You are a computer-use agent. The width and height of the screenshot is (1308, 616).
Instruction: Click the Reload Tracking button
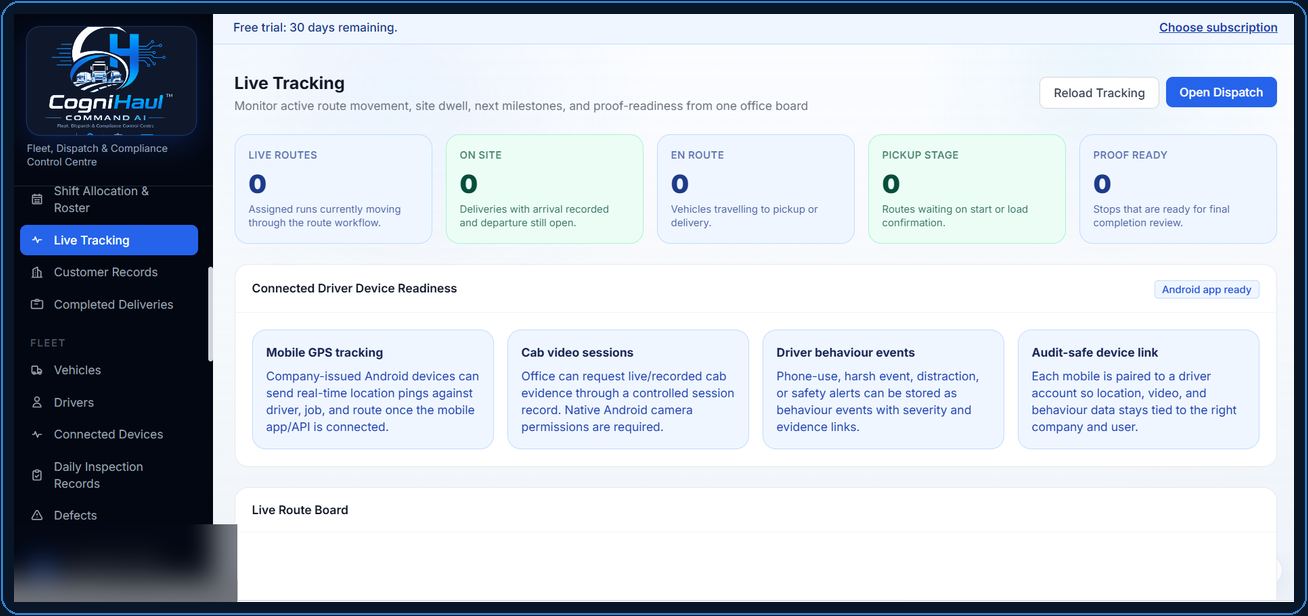(x=1099, y=92)
